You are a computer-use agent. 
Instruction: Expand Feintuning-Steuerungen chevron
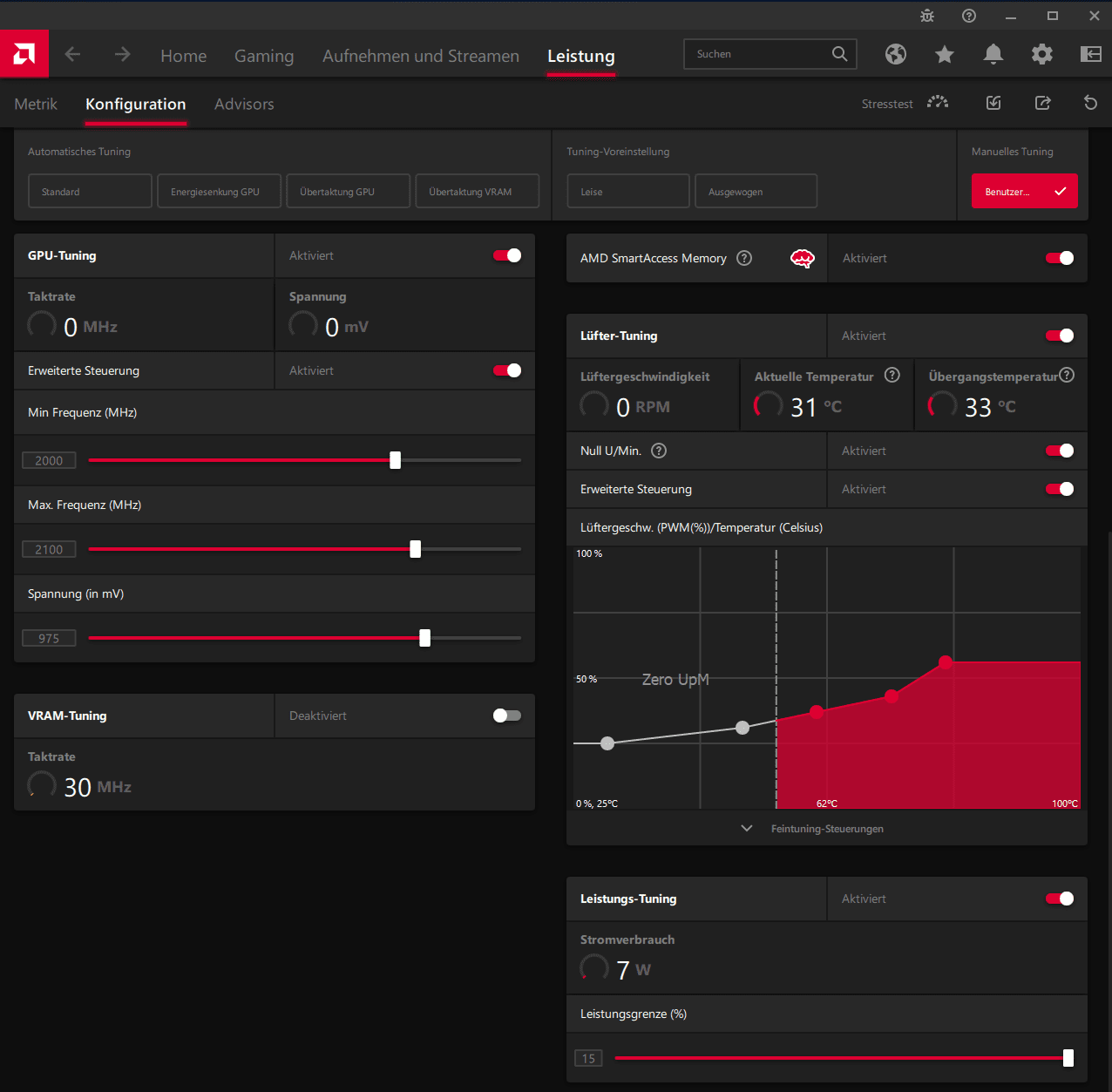(747, 828)
